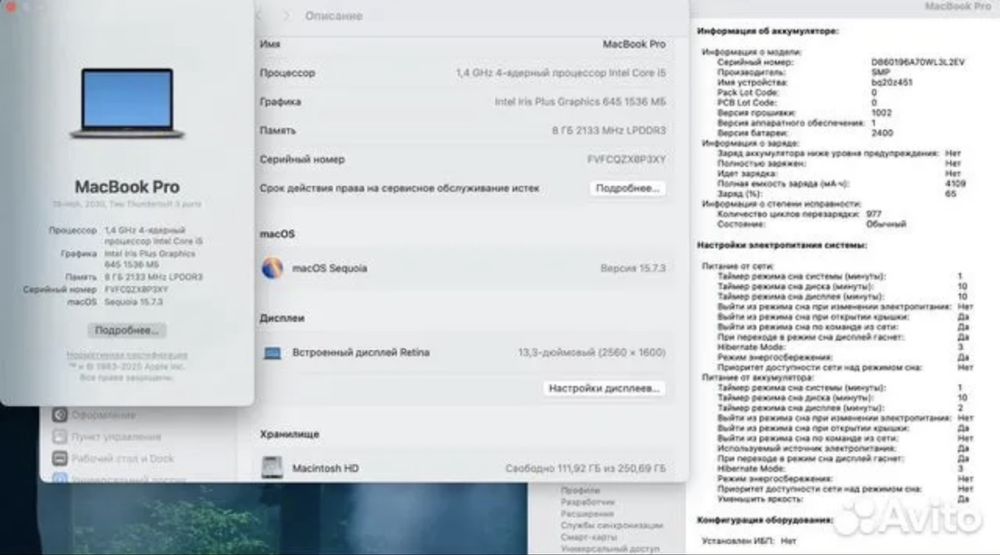Open the Рабочий стол и Dock sidebar icon
The height and width of the screenshot is (555, 1000).
click(x=60, y=458)
